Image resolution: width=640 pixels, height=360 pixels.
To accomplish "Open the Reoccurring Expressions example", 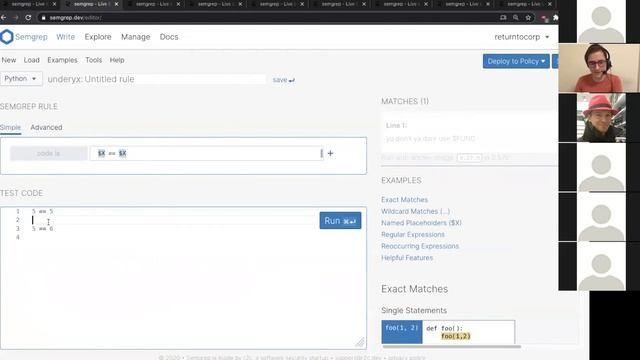I will coord(420,246).
